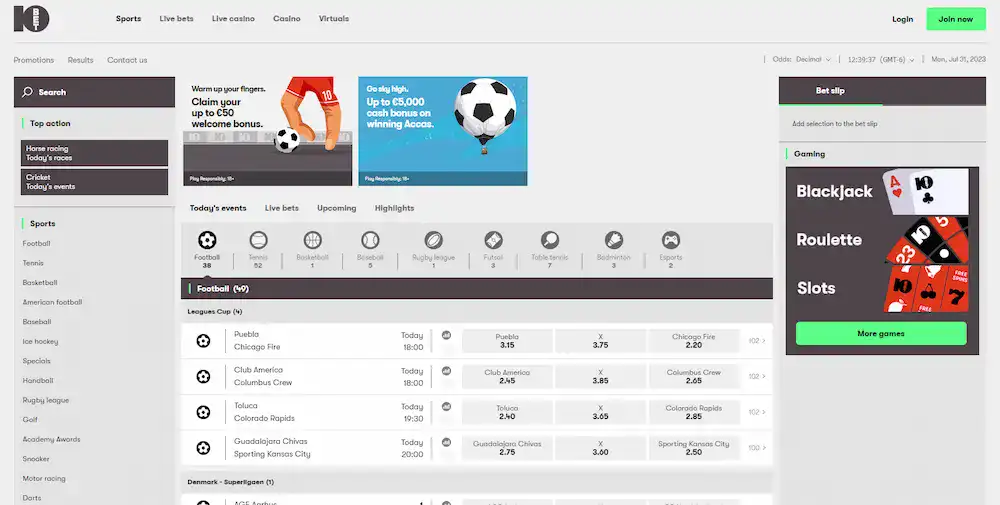Open the Slots game tile
1000x505 pixels.
point(882,288)
